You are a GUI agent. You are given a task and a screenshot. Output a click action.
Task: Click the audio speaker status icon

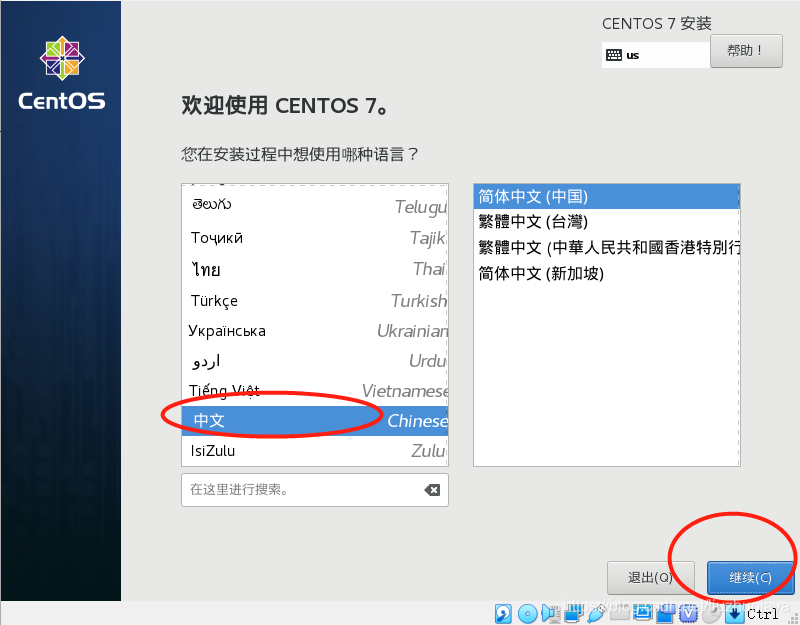click(x=550, y=614)
